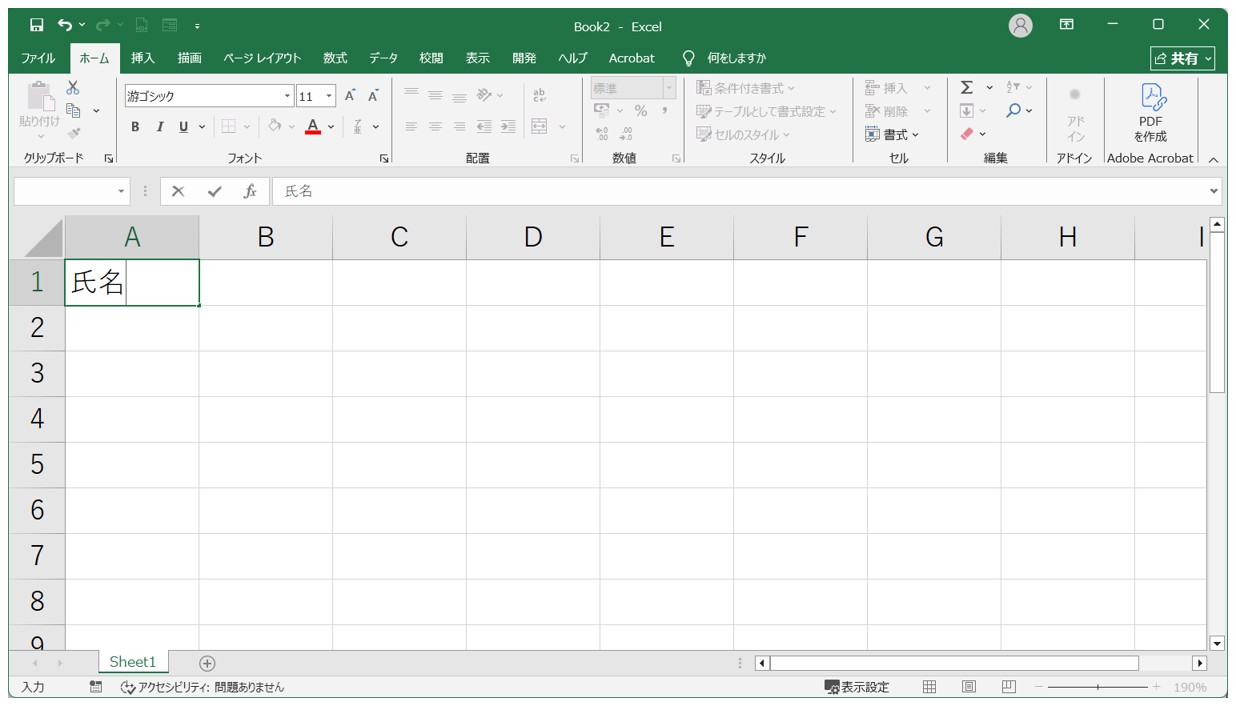Switch to the Acrobat tab
This screenshot has height=706, width=1236.
[632, 58]
